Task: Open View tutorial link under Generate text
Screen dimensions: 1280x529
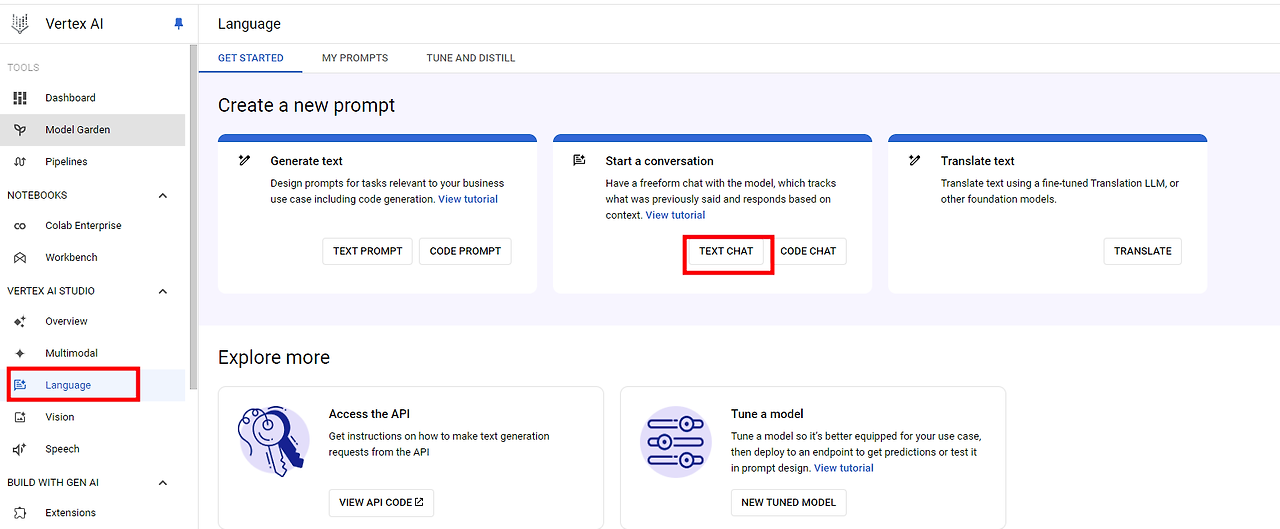Action: [x=468, y=199]
